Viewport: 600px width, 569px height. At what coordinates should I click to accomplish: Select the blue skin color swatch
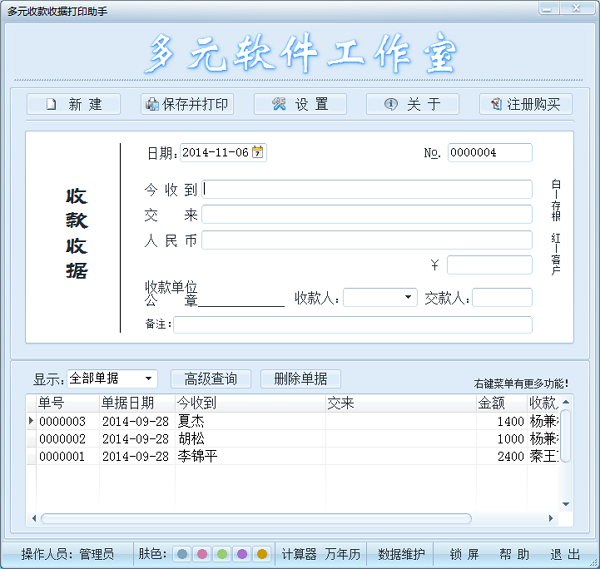click(x=183, y=554)
